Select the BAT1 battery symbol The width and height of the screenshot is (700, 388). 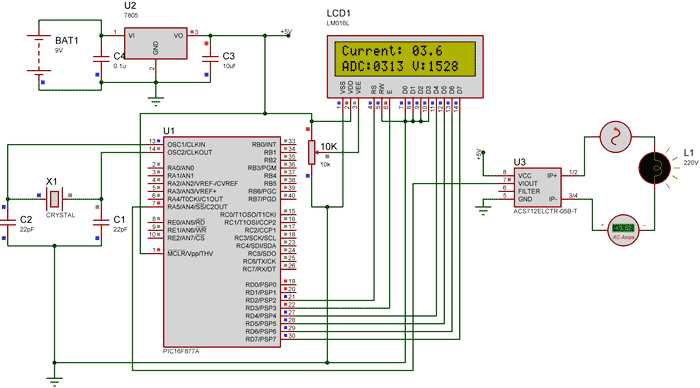39,55
